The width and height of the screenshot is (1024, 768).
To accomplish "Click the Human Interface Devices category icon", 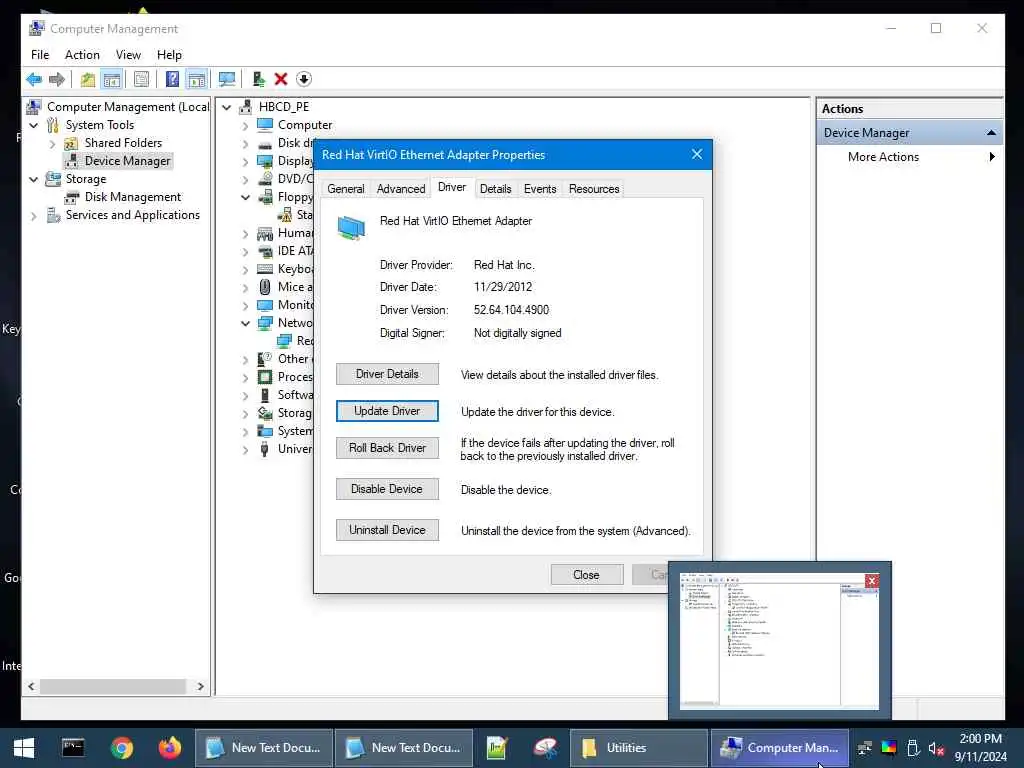I will pyautogui.click(x=264, y=234).
